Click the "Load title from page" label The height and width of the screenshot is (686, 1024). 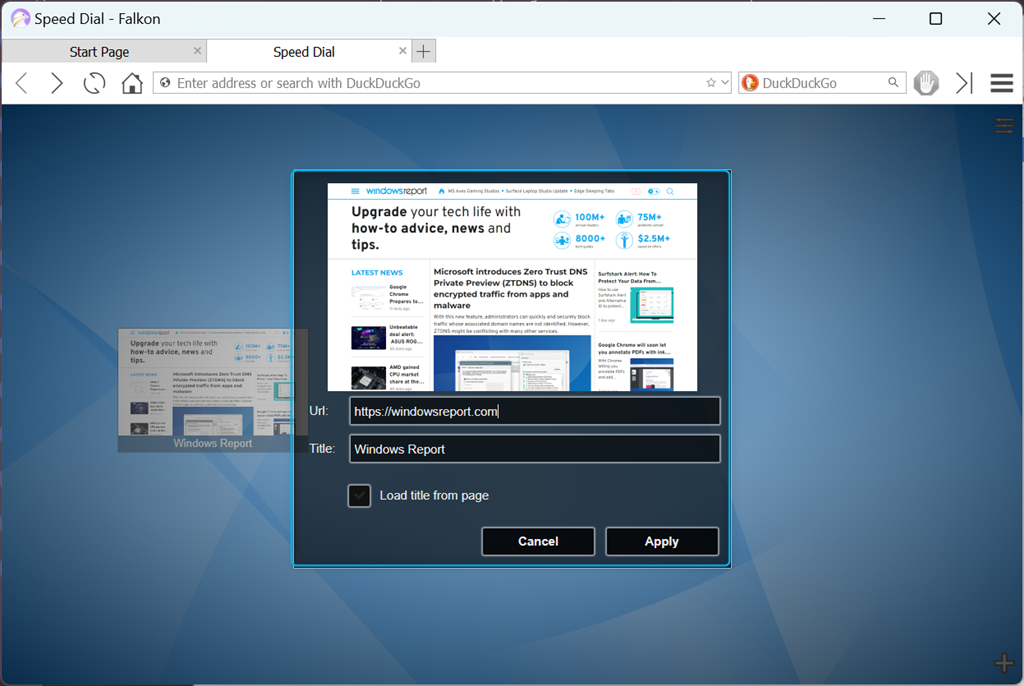pos(434,496)
